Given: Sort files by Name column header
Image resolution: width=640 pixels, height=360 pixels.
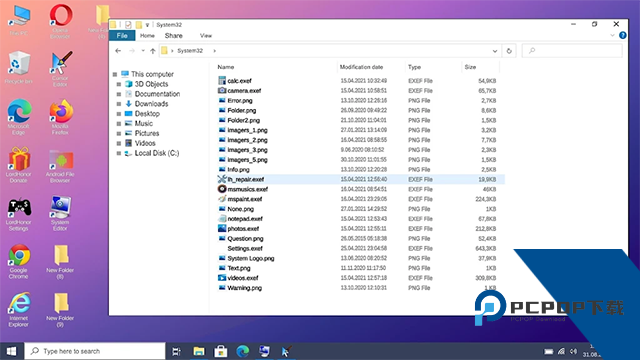Looking at the screenshot, I should coord(226,67).
